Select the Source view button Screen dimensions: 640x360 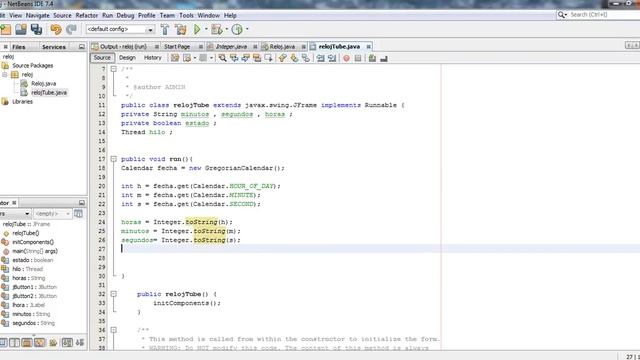(x=102, y=58)
